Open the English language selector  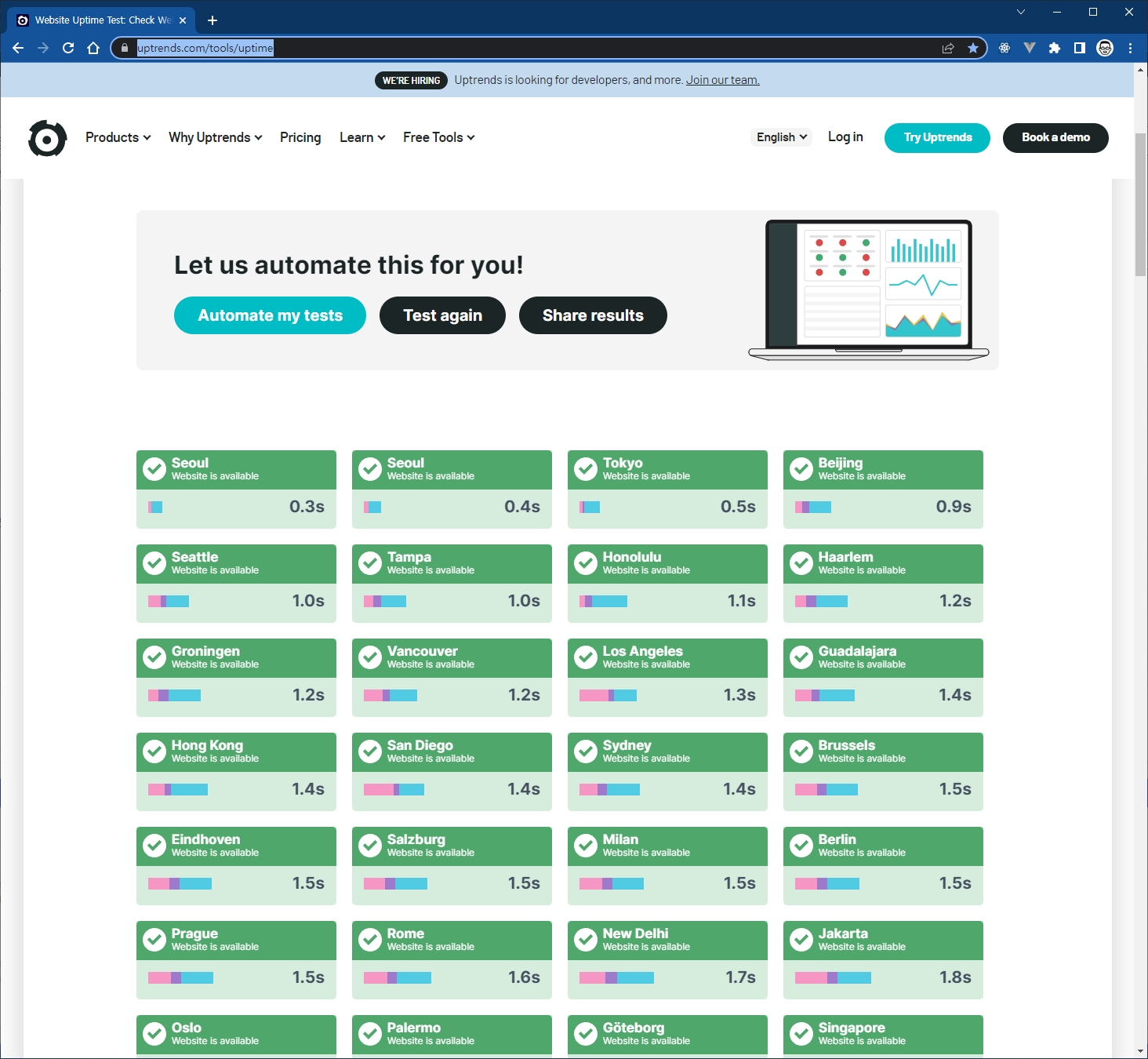(782, 137)
